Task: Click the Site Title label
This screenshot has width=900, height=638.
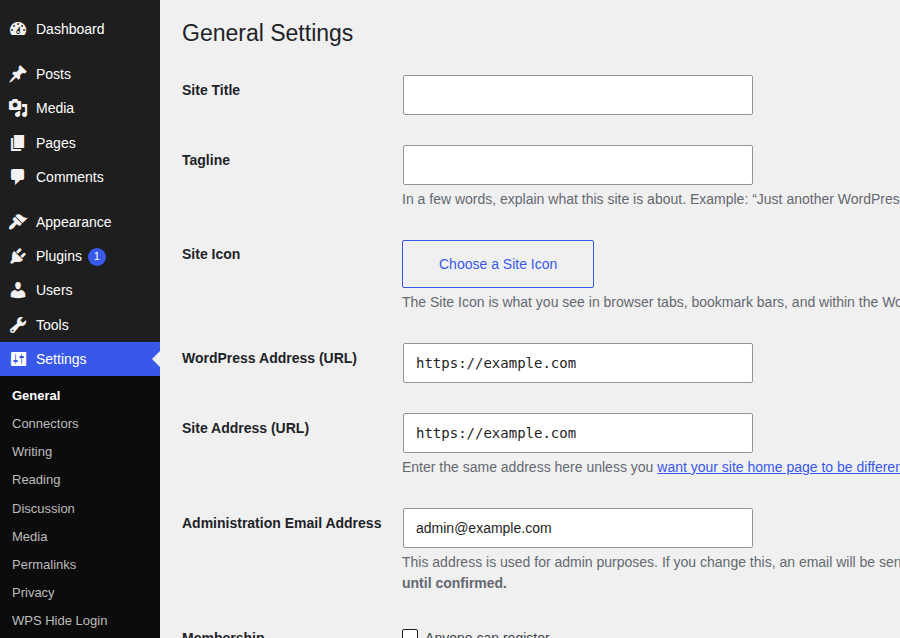Action: tap(211, 90)
